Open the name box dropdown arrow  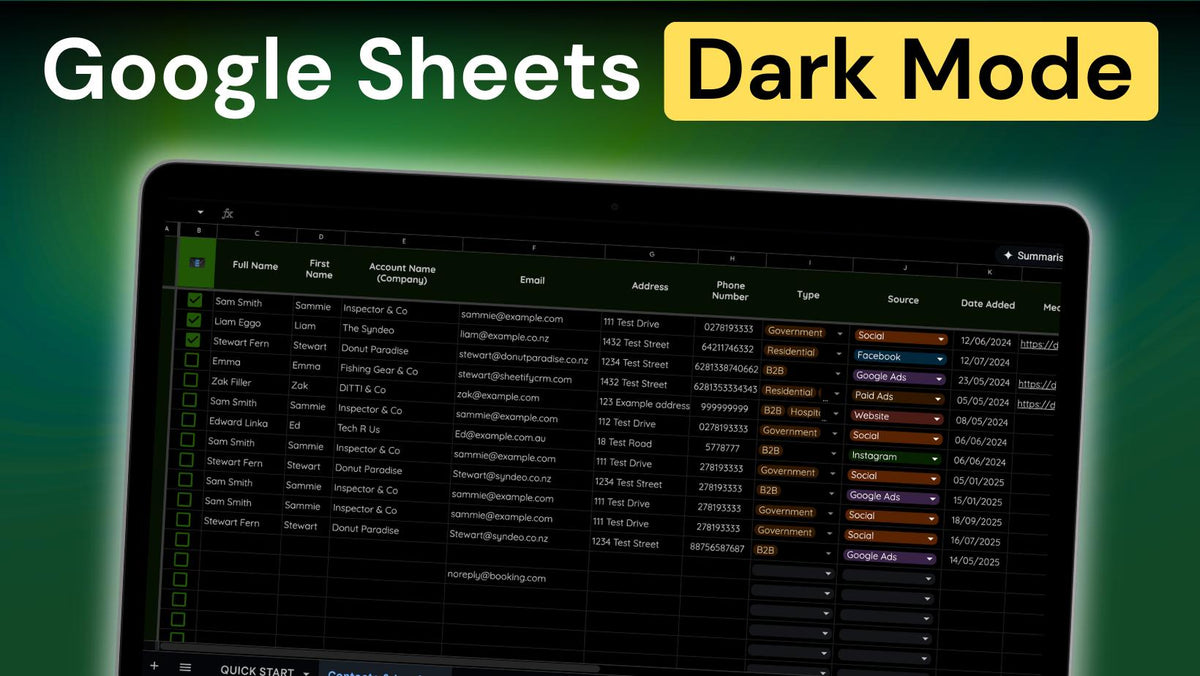(200, 212)
